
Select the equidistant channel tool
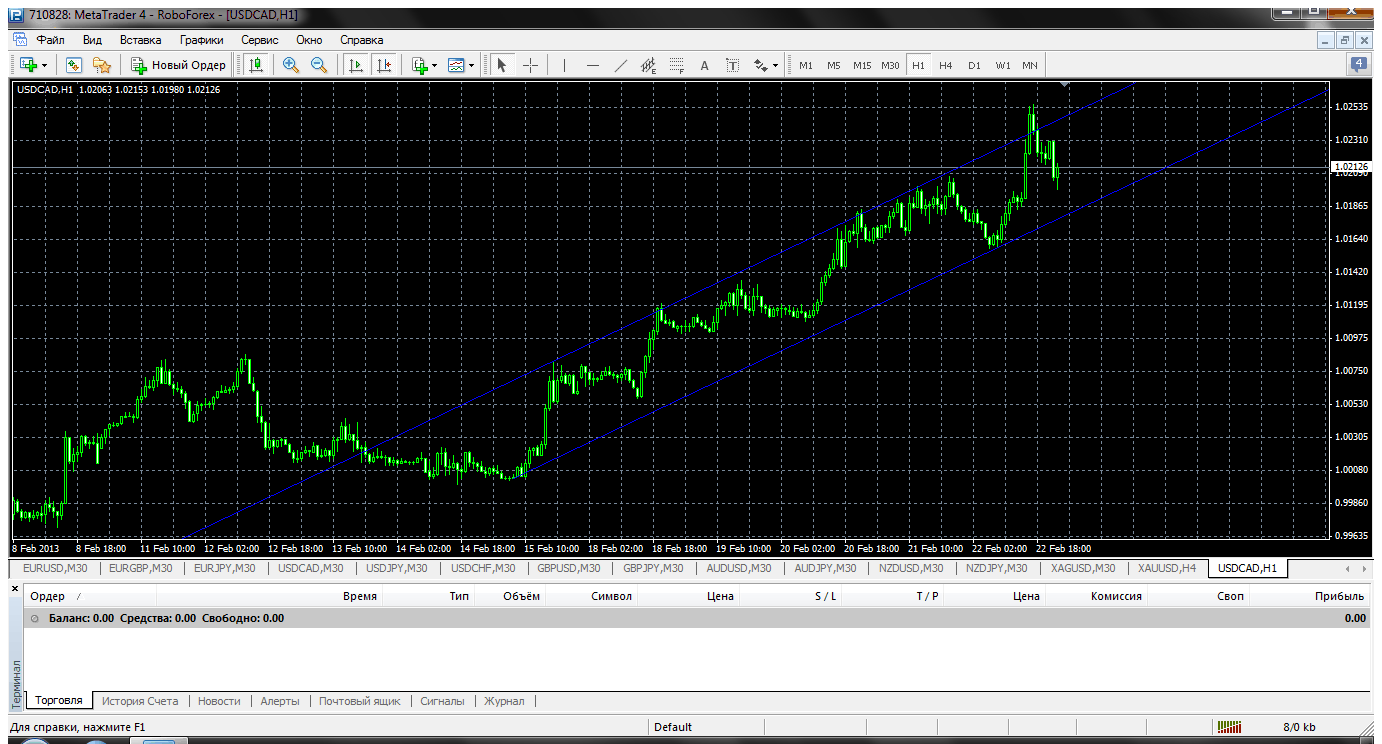pos(648,65)
